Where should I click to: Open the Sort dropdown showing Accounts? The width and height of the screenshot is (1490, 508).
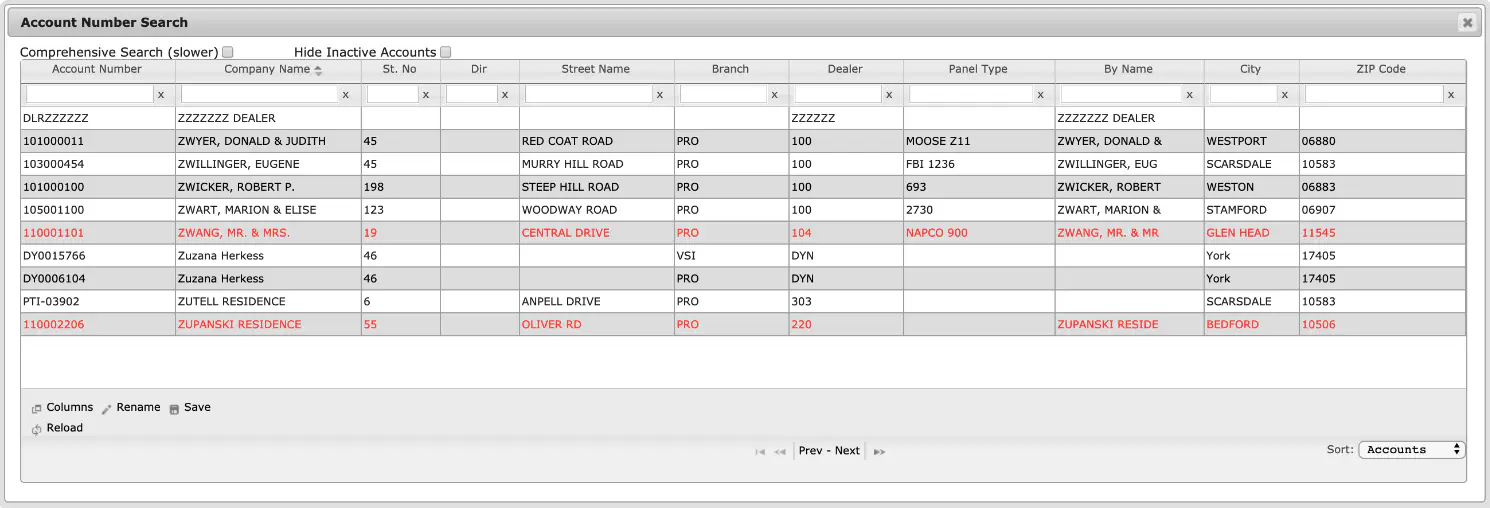click(x=1412, y=450)
